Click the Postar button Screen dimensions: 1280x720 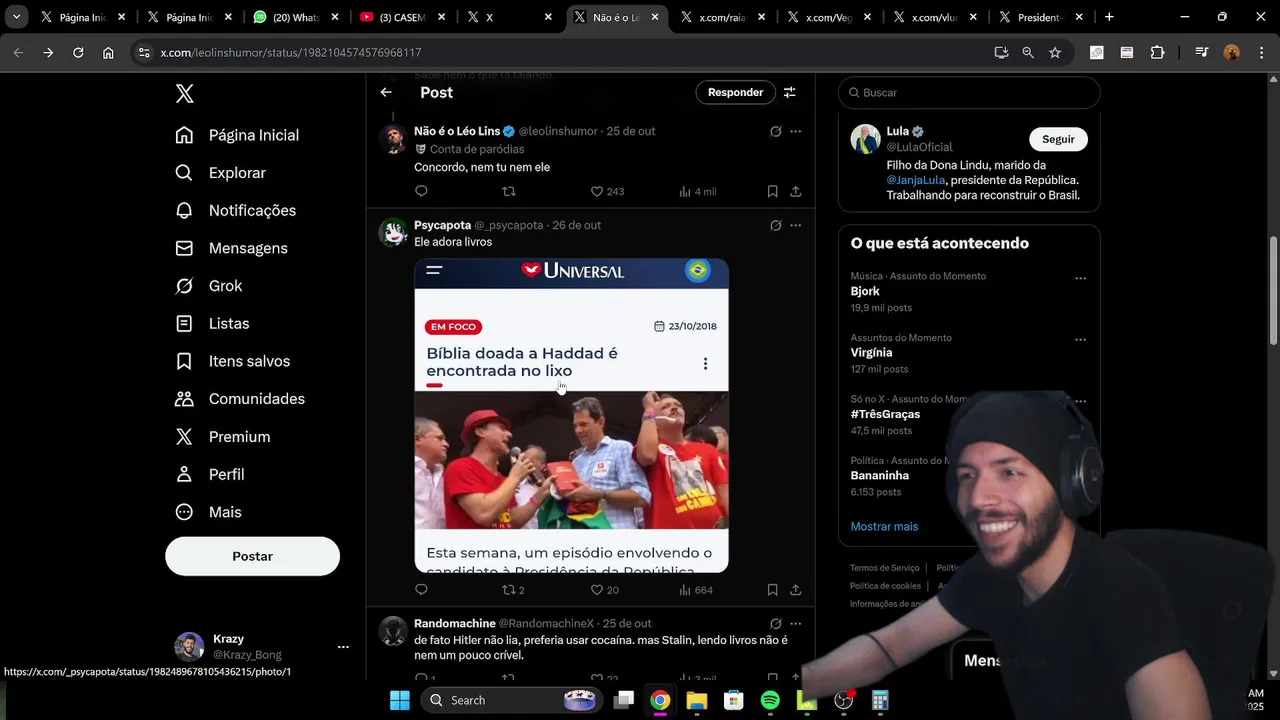pyautogui.click(x=252, y=556)
